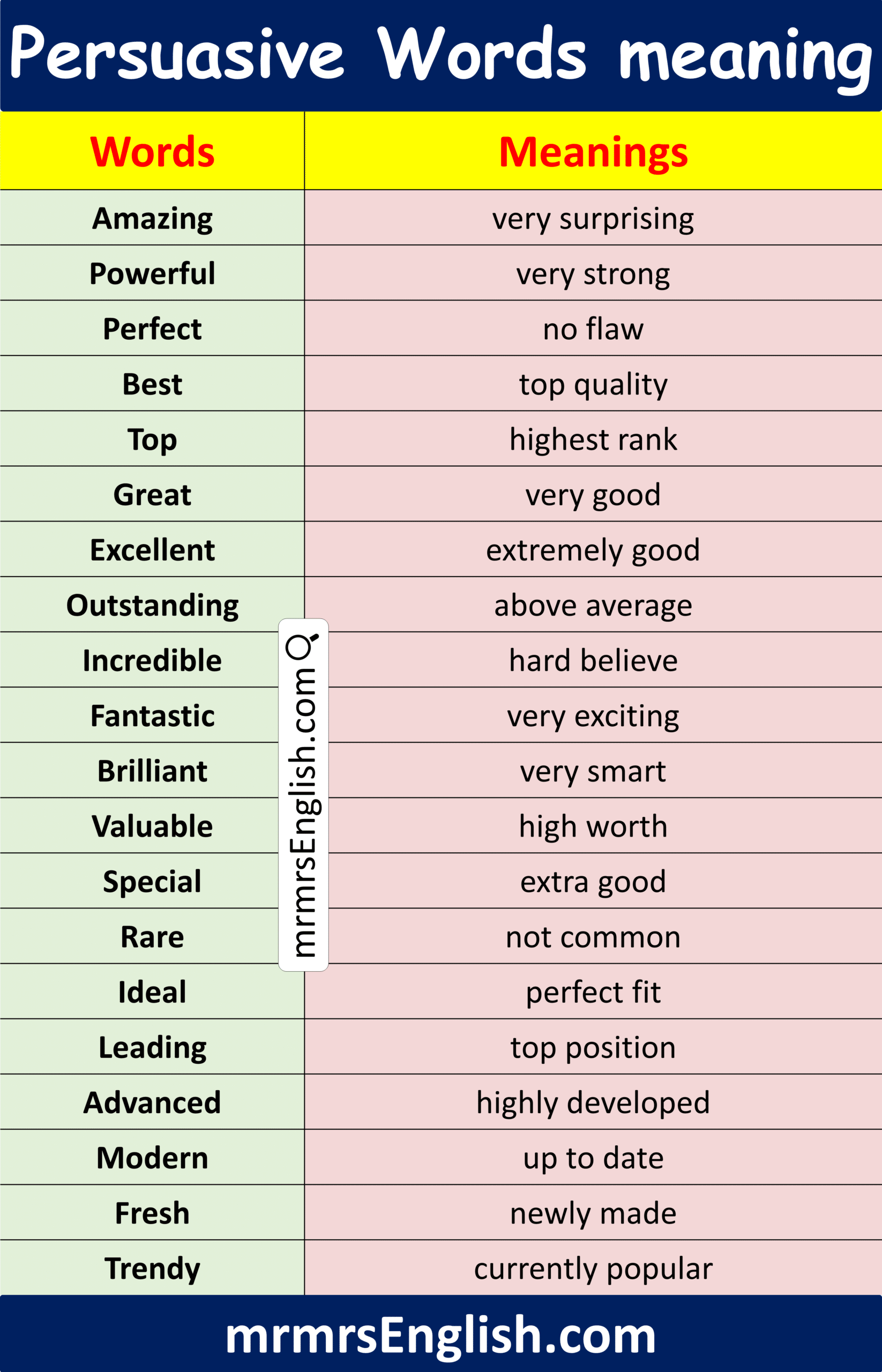Image resolution: width=882 pixels, height=1372 pixels.
Task: Click the 'highly developed' meaning
Action: click(593, 1103)
